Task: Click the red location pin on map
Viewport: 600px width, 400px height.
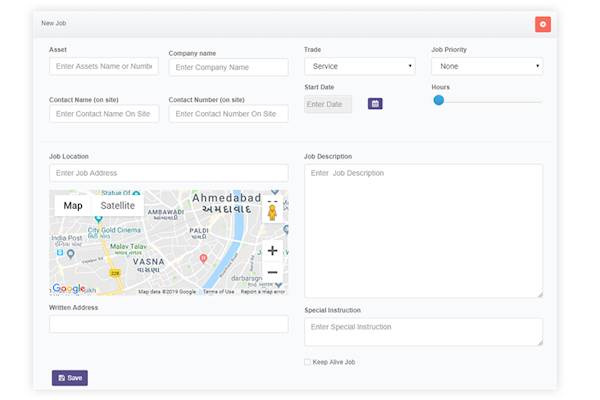Action: 204,258
